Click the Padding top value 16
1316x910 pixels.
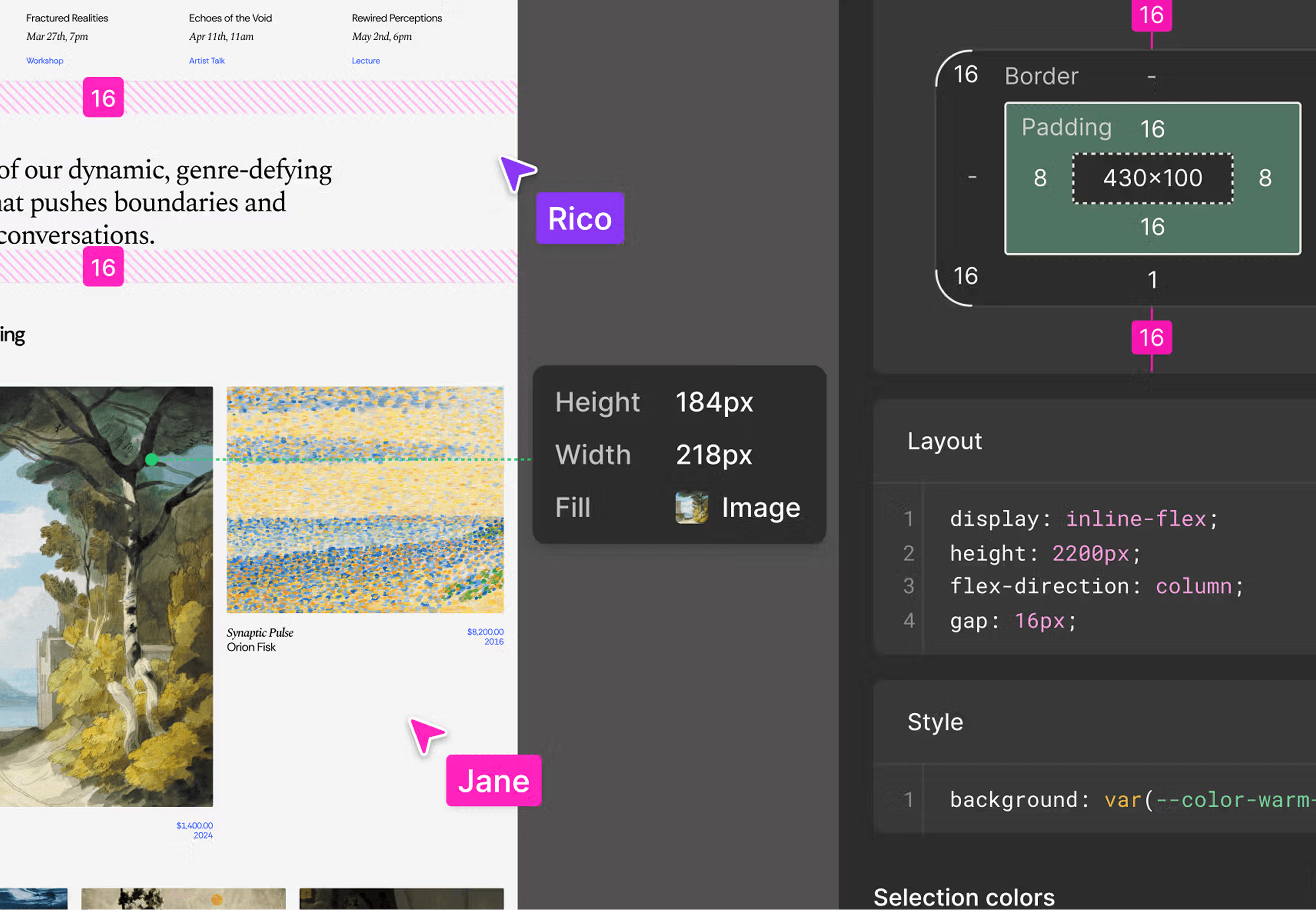1153,129
